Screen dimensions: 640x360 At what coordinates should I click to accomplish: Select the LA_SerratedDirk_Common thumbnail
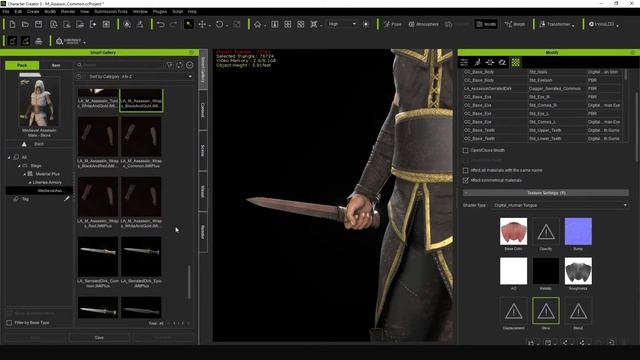coord(98,257)
